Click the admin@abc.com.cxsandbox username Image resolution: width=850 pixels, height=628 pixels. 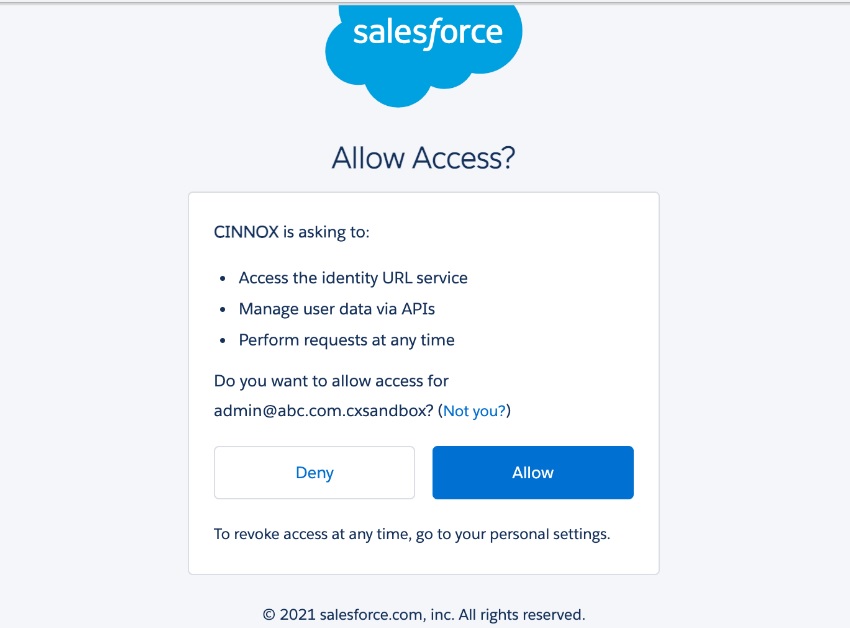click(324, 411)
